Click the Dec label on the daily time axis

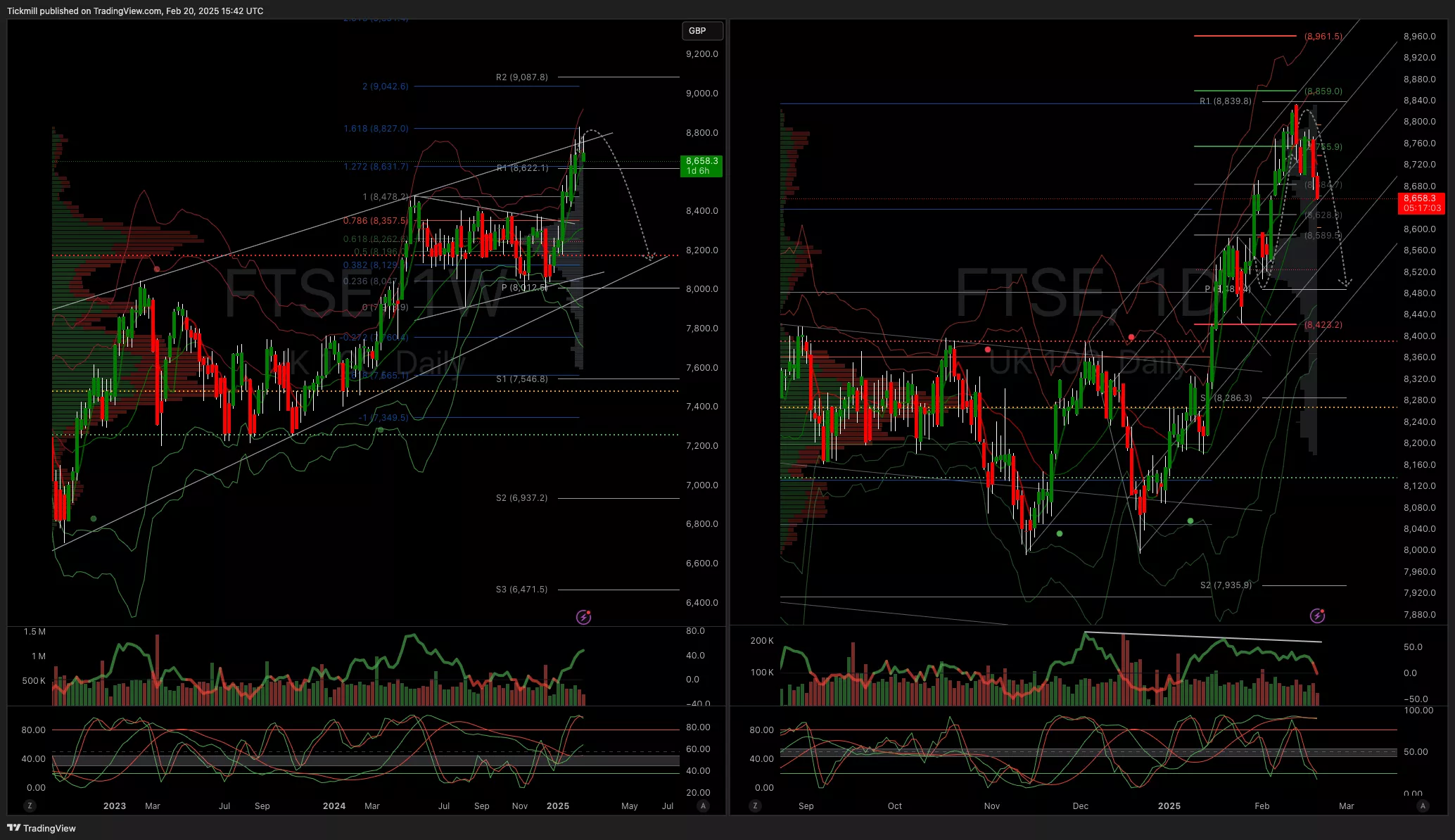(x=1080, y=806)
